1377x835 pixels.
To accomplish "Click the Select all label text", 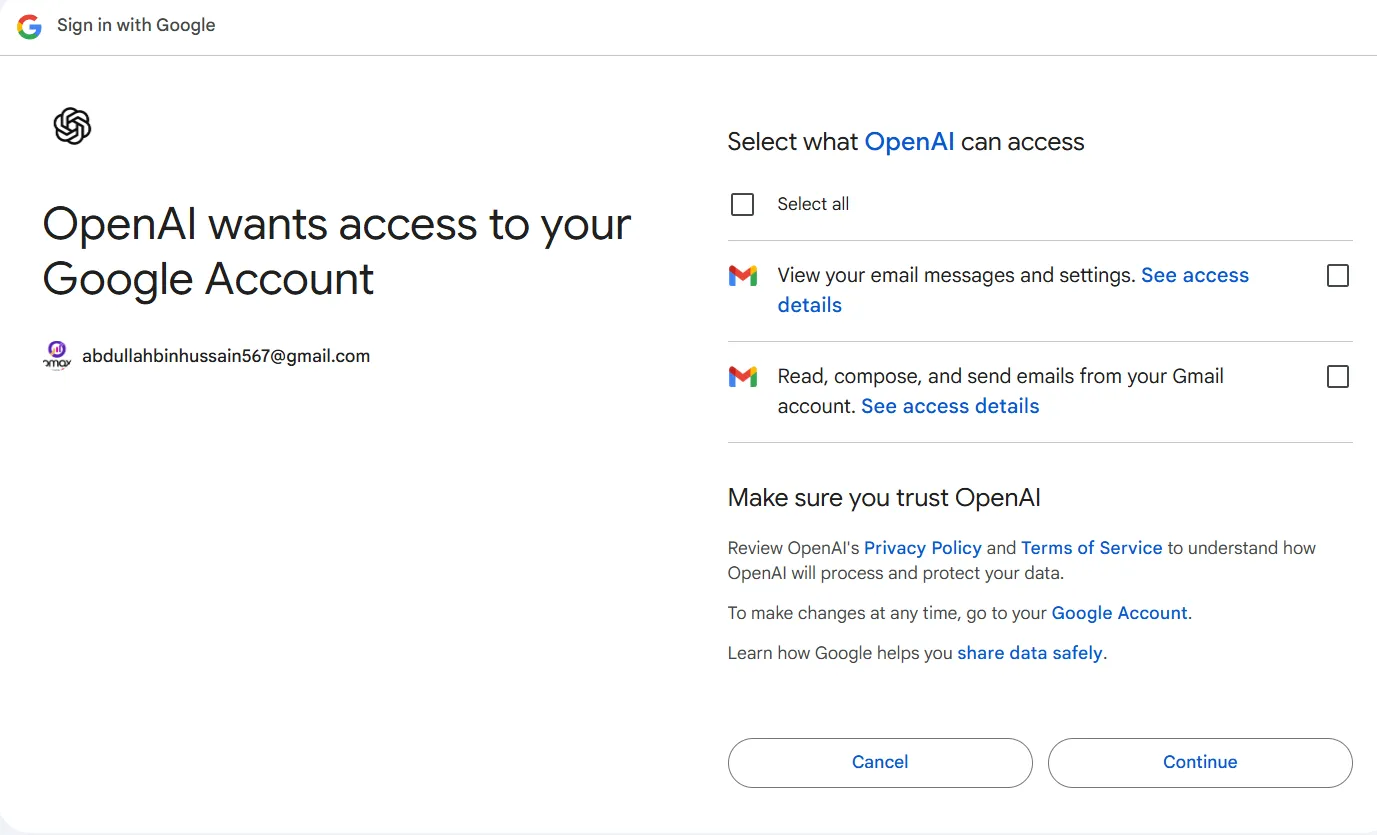I will click(813, 204).
